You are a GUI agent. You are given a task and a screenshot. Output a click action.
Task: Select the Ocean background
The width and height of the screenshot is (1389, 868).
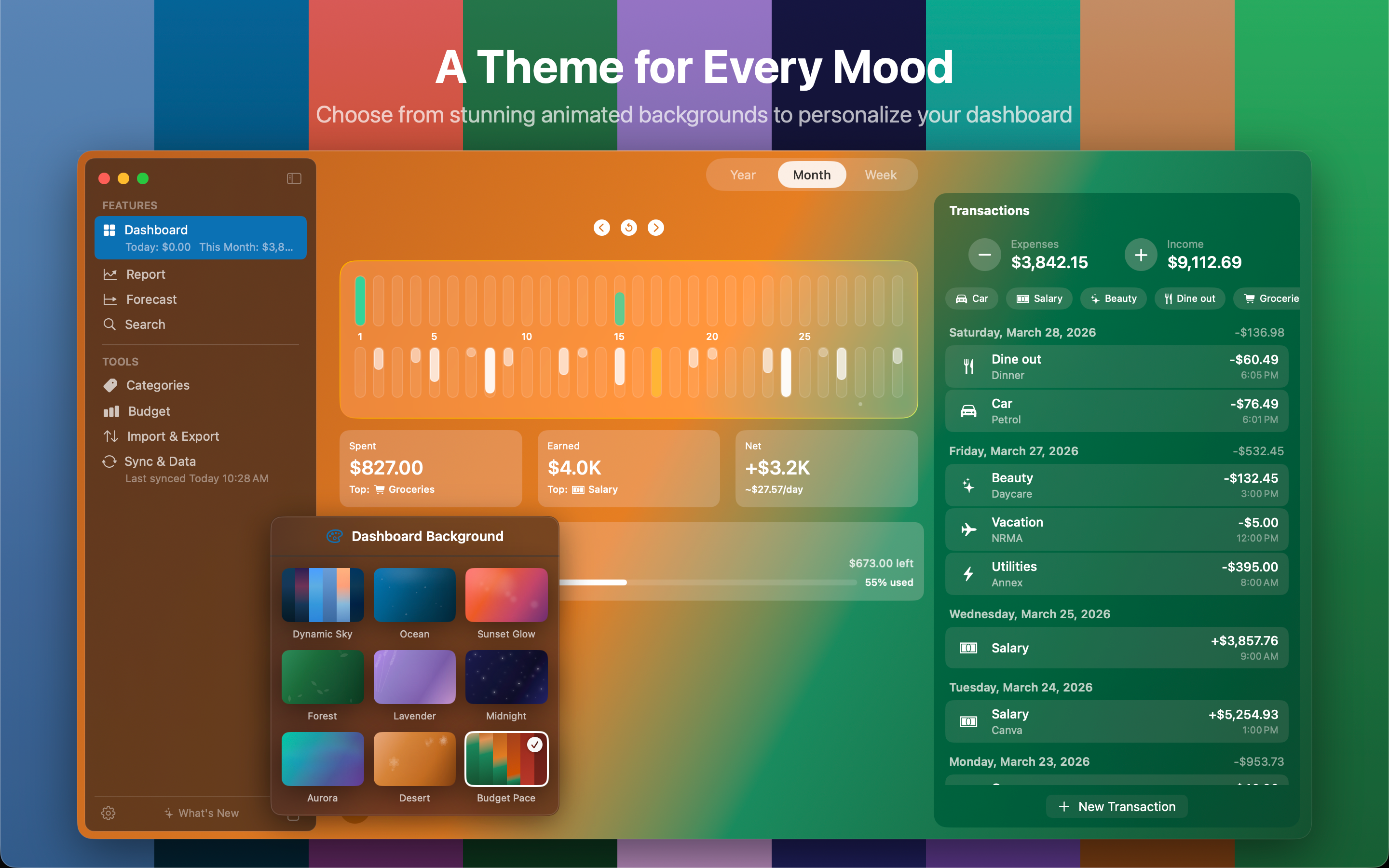tap(414, 595)
